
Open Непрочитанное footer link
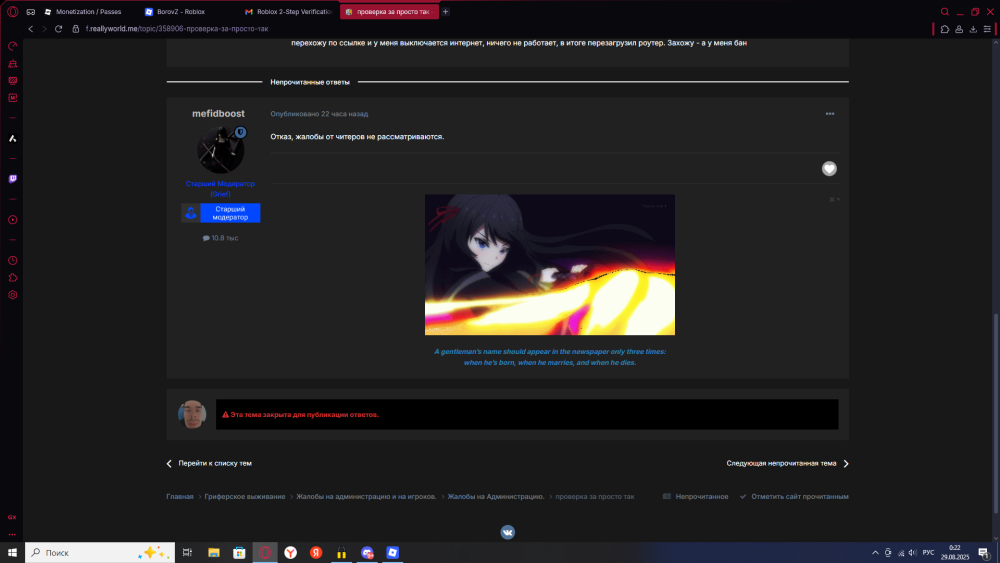pyautogui.click(x=696, y=497)
